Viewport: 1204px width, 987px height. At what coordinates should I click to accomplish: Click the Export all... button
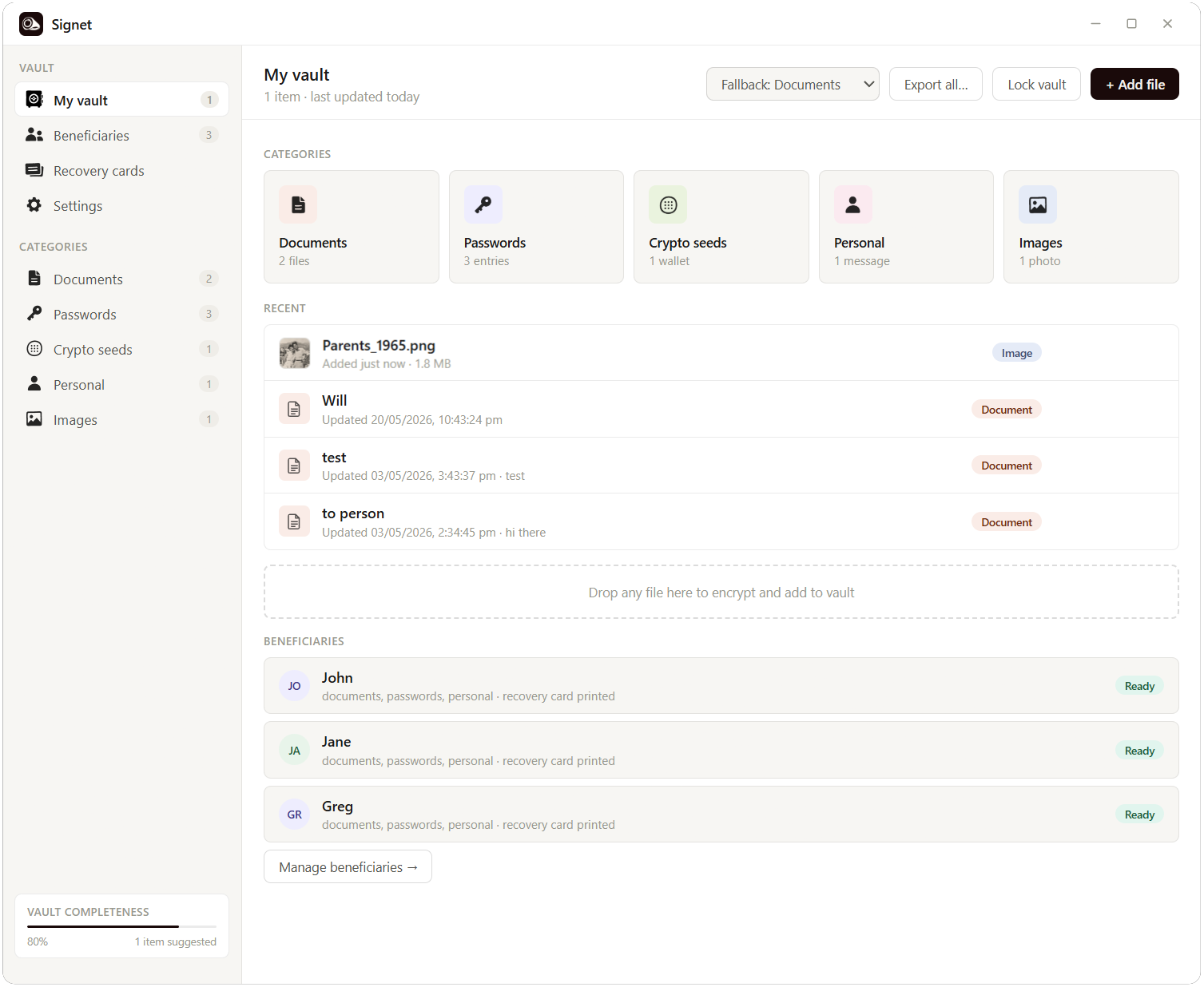936,84
